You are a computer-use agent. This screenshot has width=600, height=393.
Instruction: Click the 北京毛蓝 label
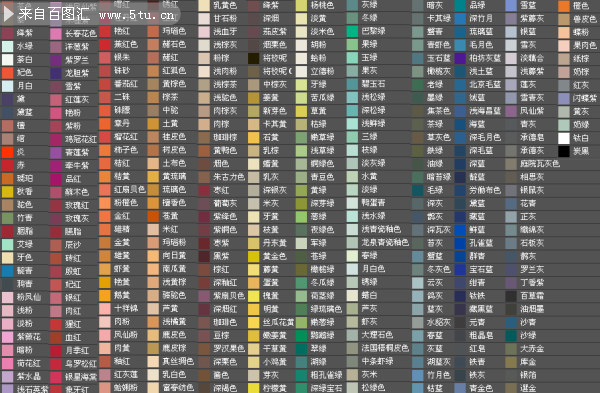[485, 85]
